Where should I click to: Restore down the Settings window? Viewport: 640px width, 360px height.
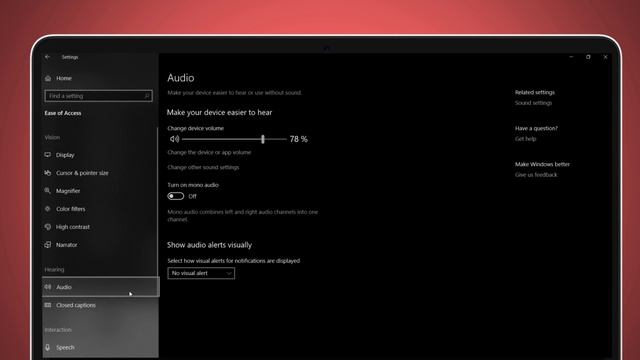coord(588,57)
